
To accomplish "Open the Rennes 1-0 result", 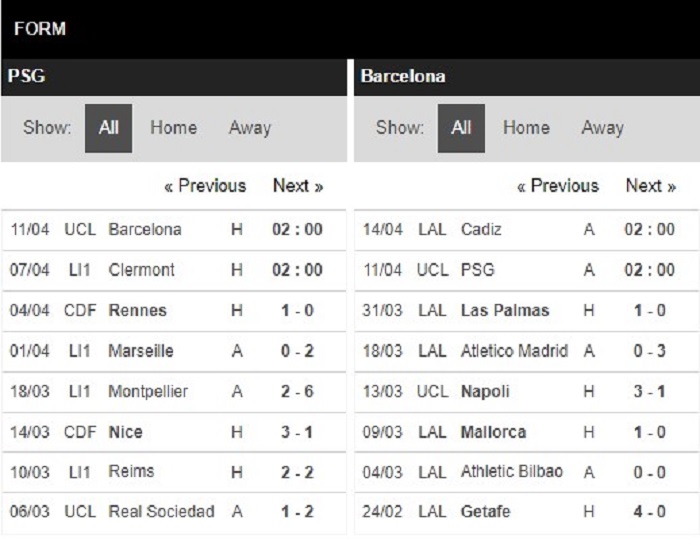I will point(174,311).
